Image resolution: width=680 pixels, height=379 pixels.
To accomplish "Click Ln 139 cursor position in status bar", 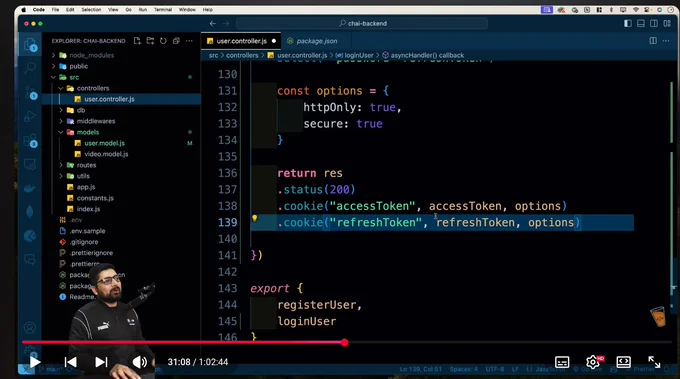I will point(420,369).
